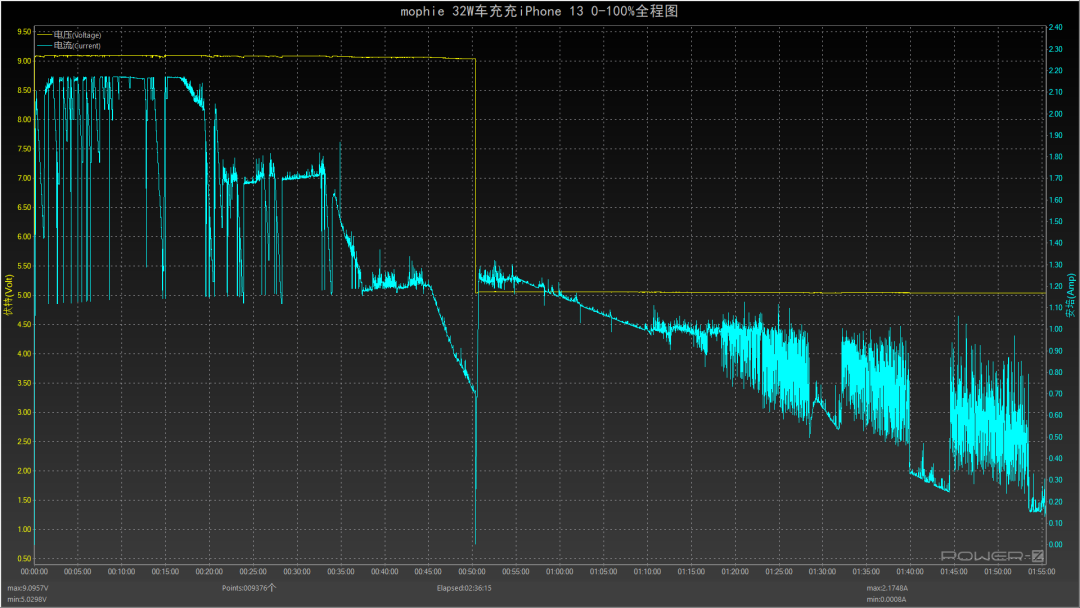Image resolution: width=1080 pixels, height=608 pixels.
Task: Click the 00:00:00 time axis label
Action: click(34, 572)
